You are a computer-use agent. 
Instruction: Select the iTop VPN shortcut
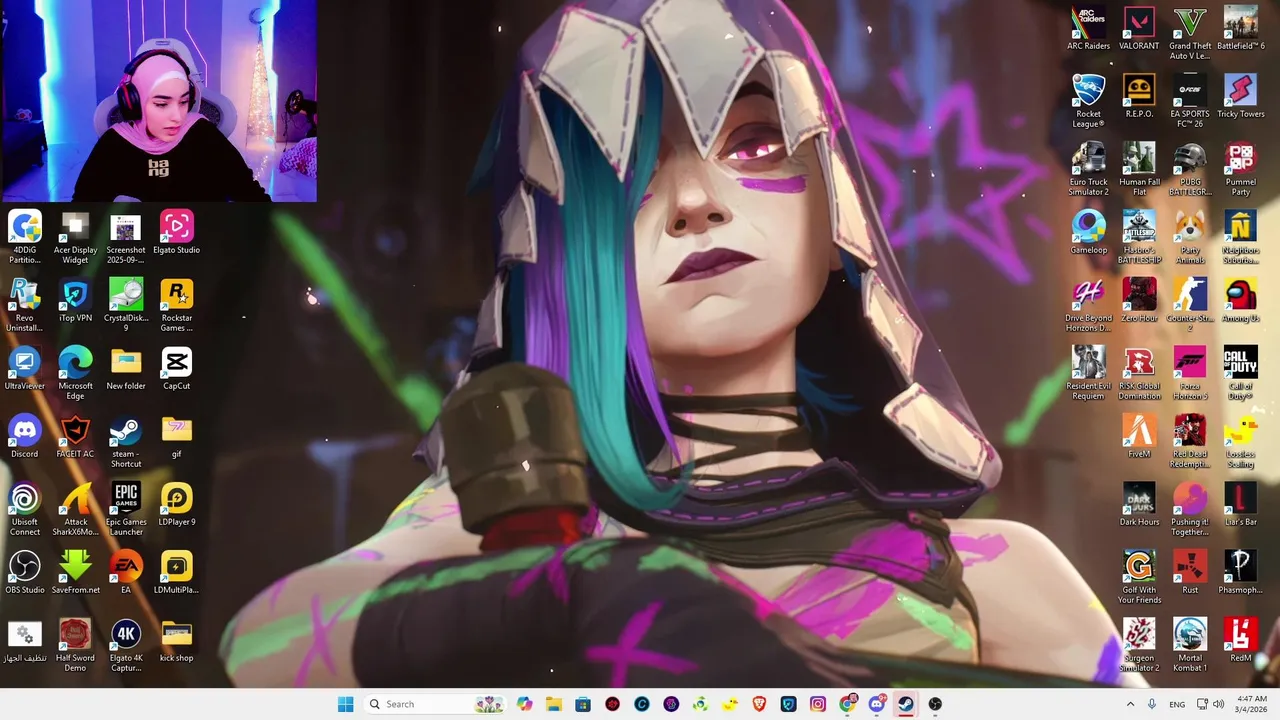(75, 301)
